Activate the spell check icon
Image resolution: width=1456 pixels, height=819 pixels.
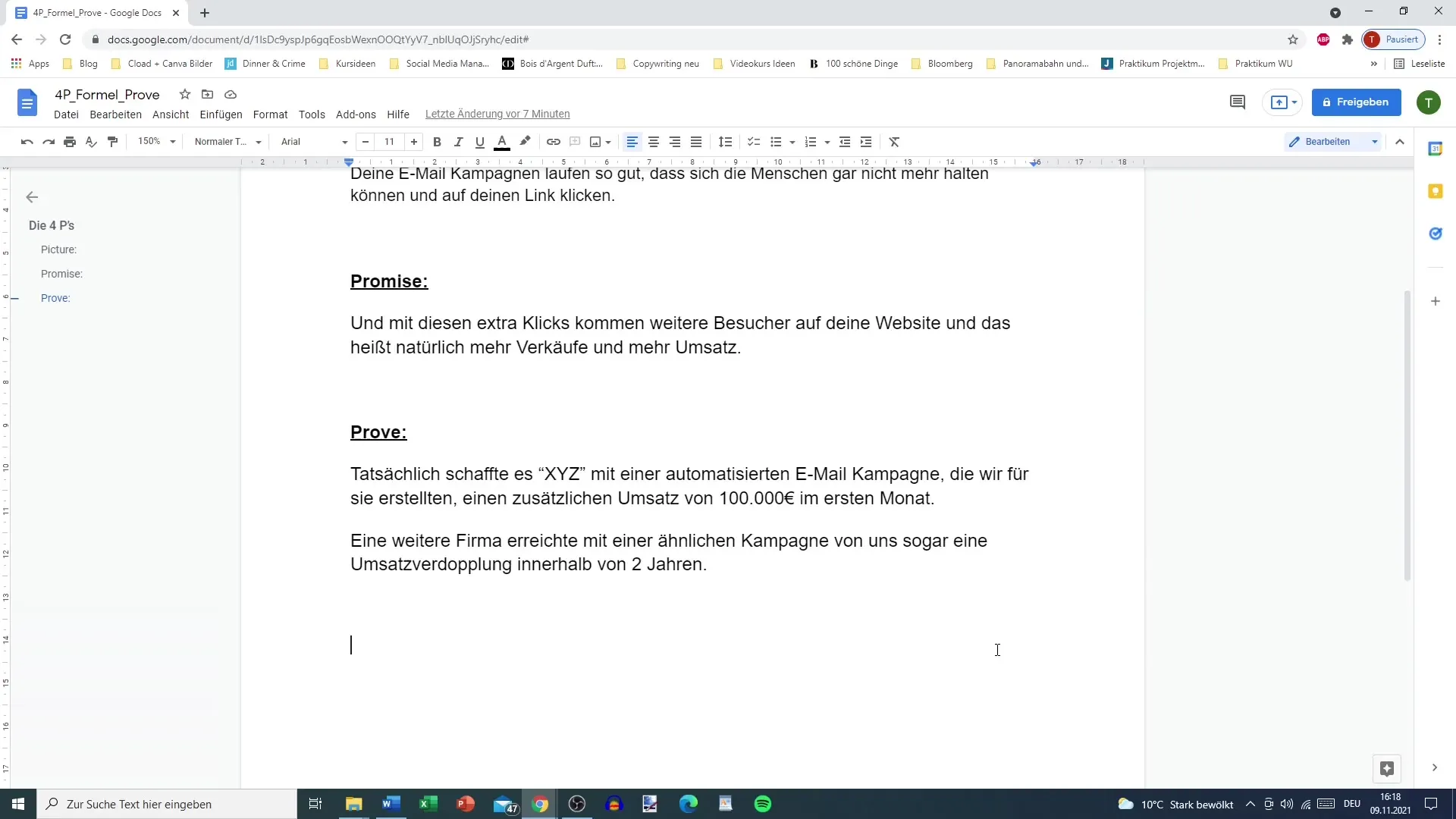pyautogui.click(x=91, y=142)
